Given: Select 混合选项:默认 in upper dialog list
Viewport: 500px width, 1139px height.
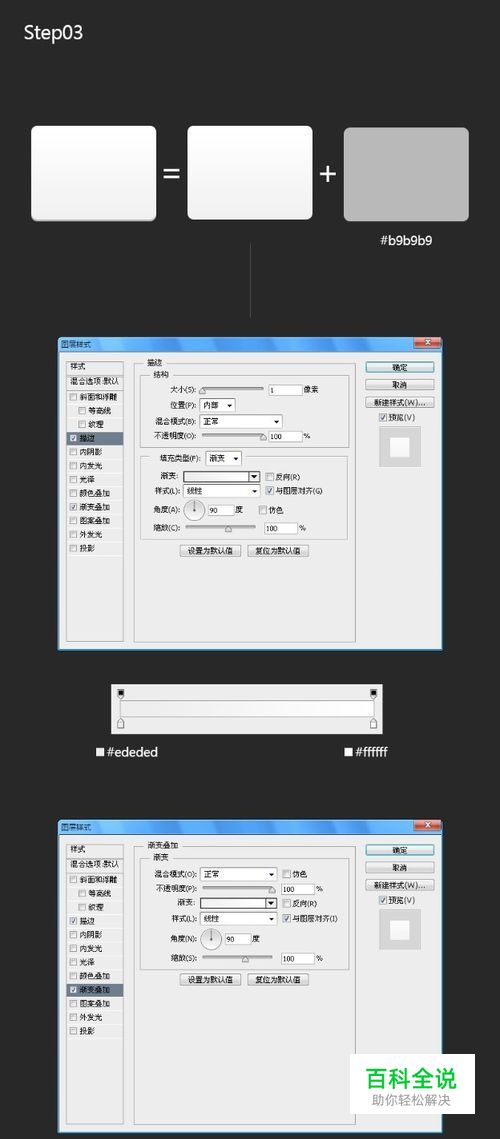Looking at the screenshot, I should pyautogui.click(x=94, y=381).
